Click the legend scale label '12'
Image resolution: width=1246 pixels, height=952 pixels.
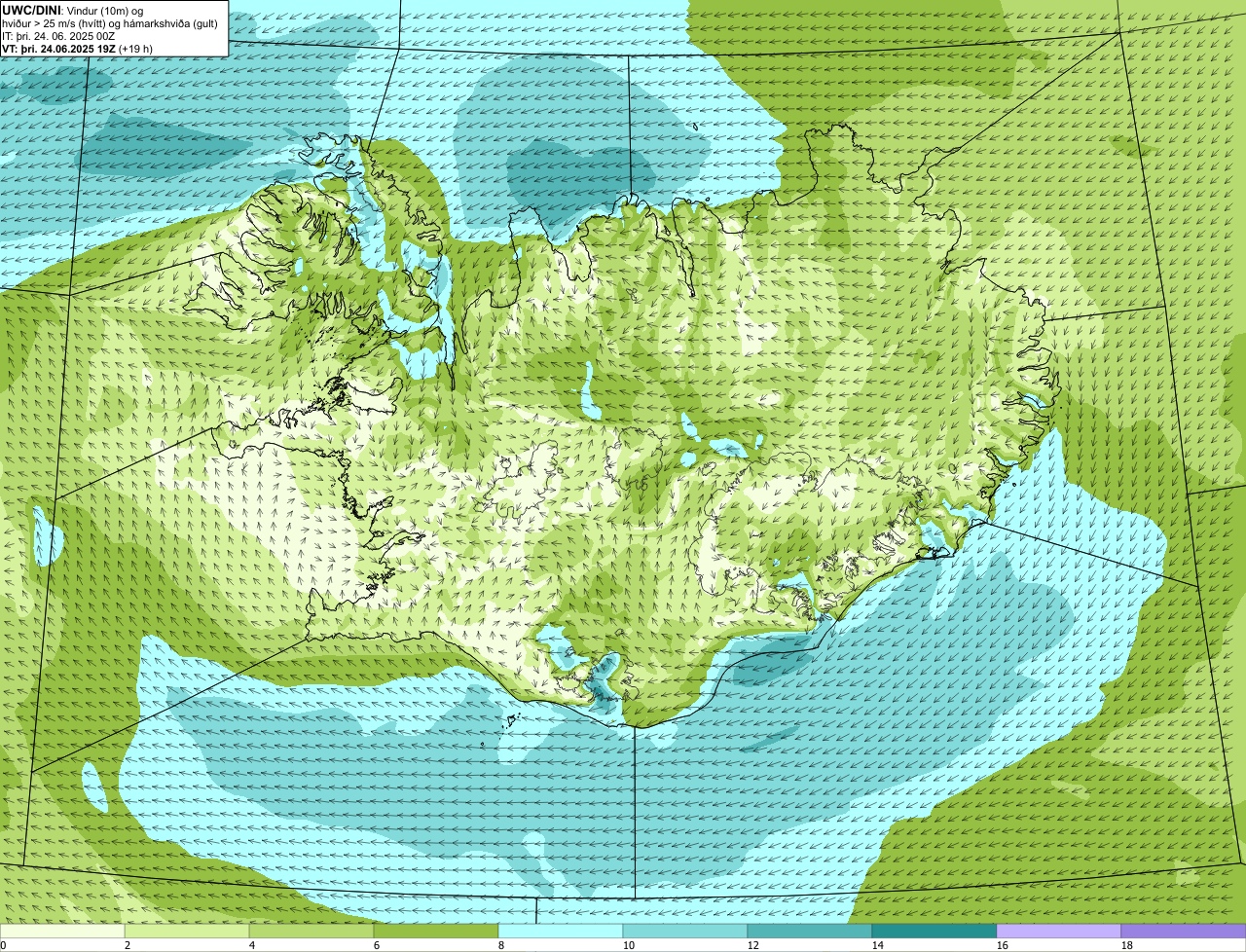(x=753, y=945)
